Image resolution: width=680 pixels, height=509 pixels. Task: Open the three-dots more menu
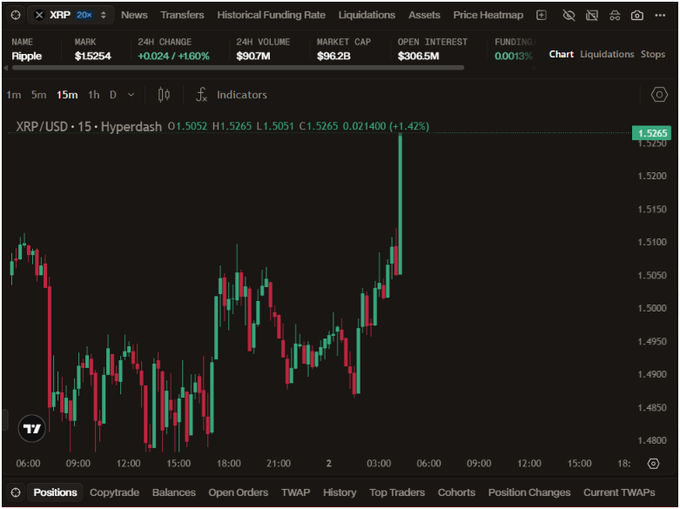coord(660,15)
